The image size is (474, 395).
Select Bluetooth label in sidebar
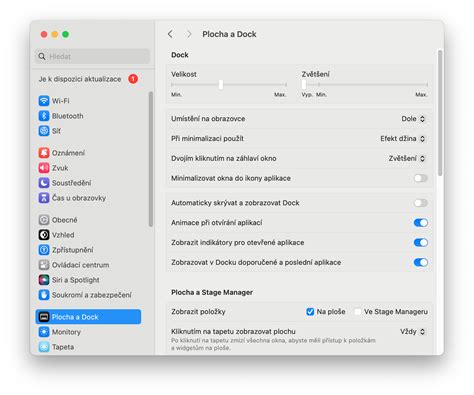click(x=68, y=116)
